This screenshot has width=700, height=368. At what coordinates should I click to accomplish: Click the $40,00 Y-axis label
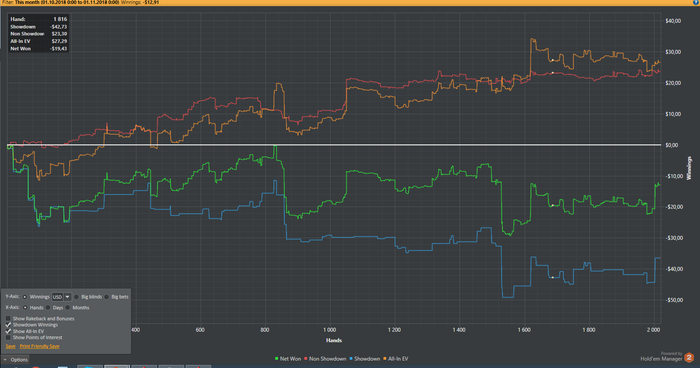coord(673,21)
